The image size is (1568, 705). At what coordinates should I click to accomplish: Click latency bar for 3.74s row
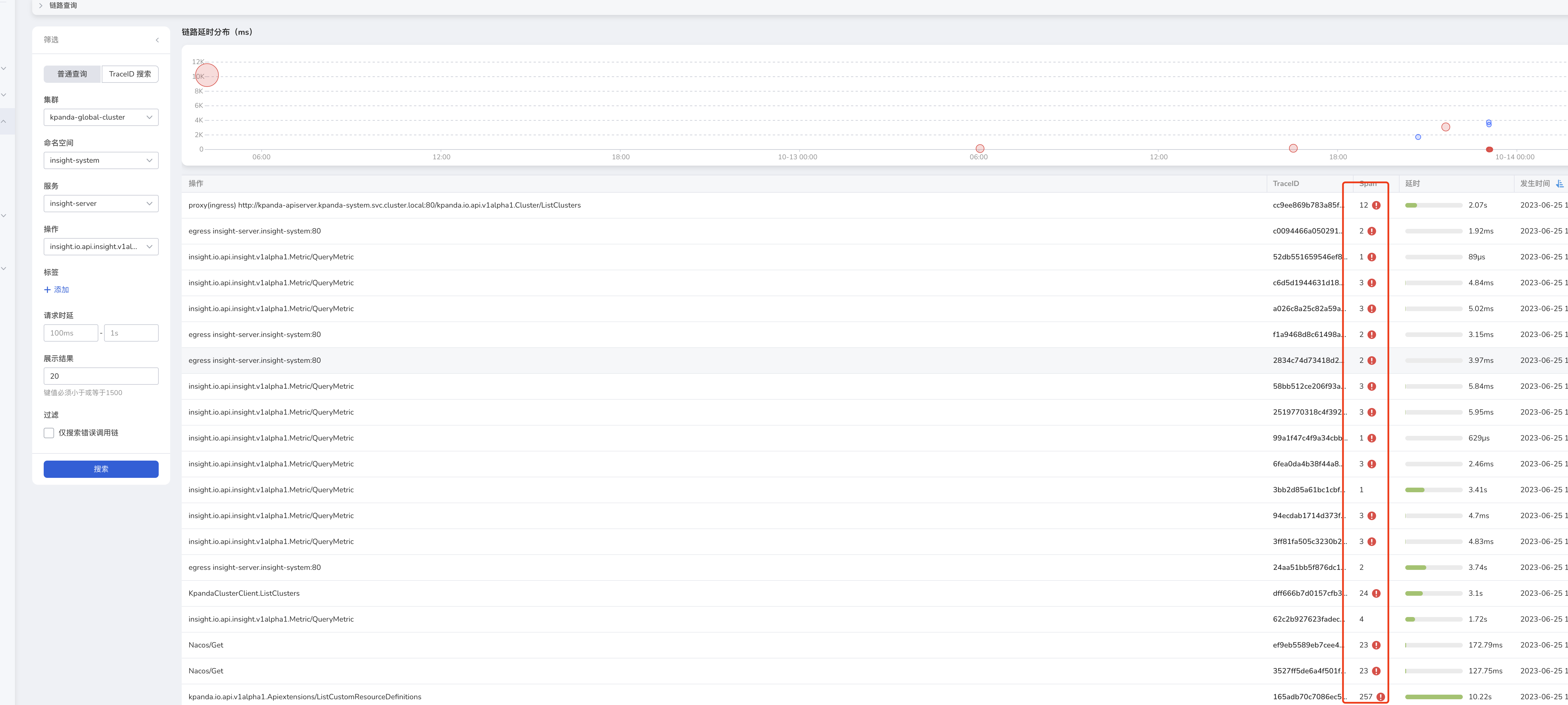tap(1433, 567)
